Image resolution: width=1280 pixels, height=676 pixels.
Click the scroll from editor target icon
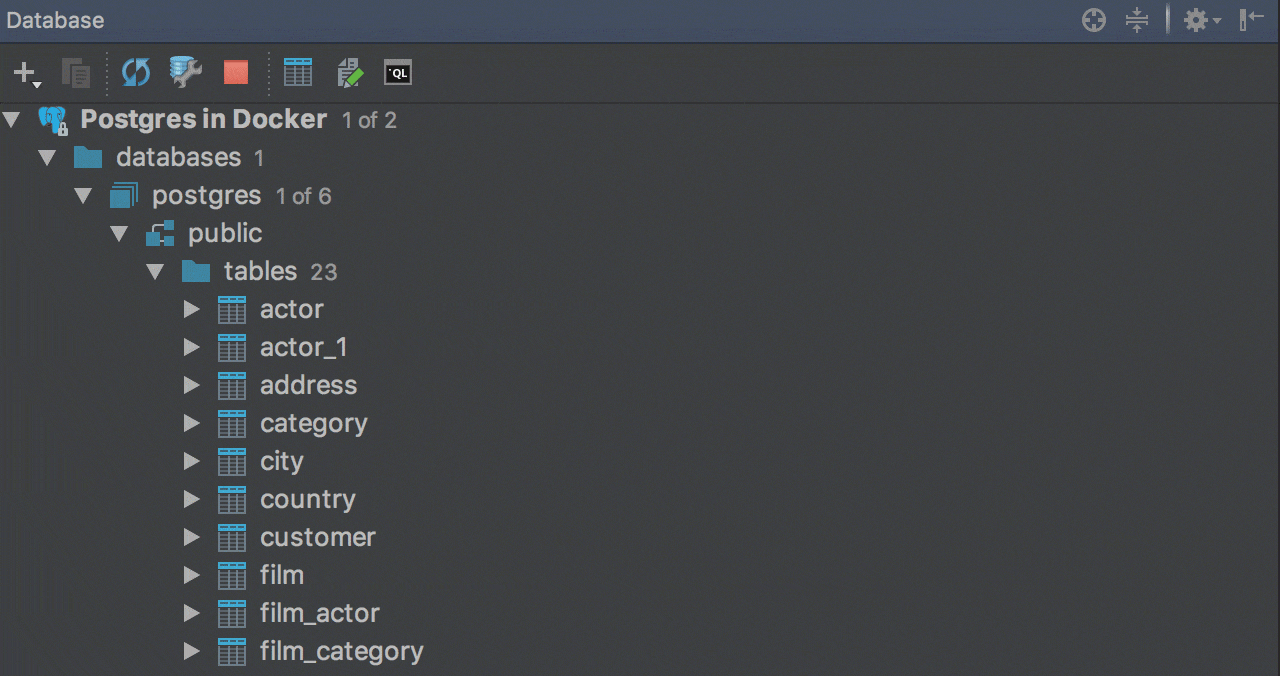click(1094, 20)
